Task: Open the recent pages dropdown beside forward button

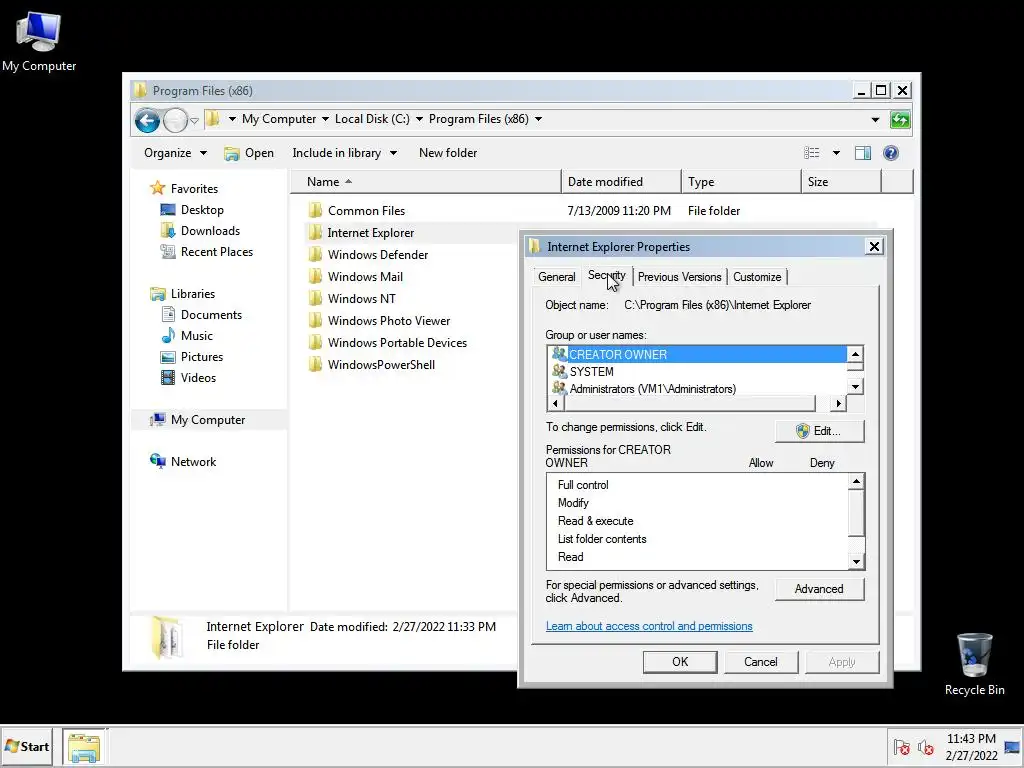Action: (x=194, y=121)
